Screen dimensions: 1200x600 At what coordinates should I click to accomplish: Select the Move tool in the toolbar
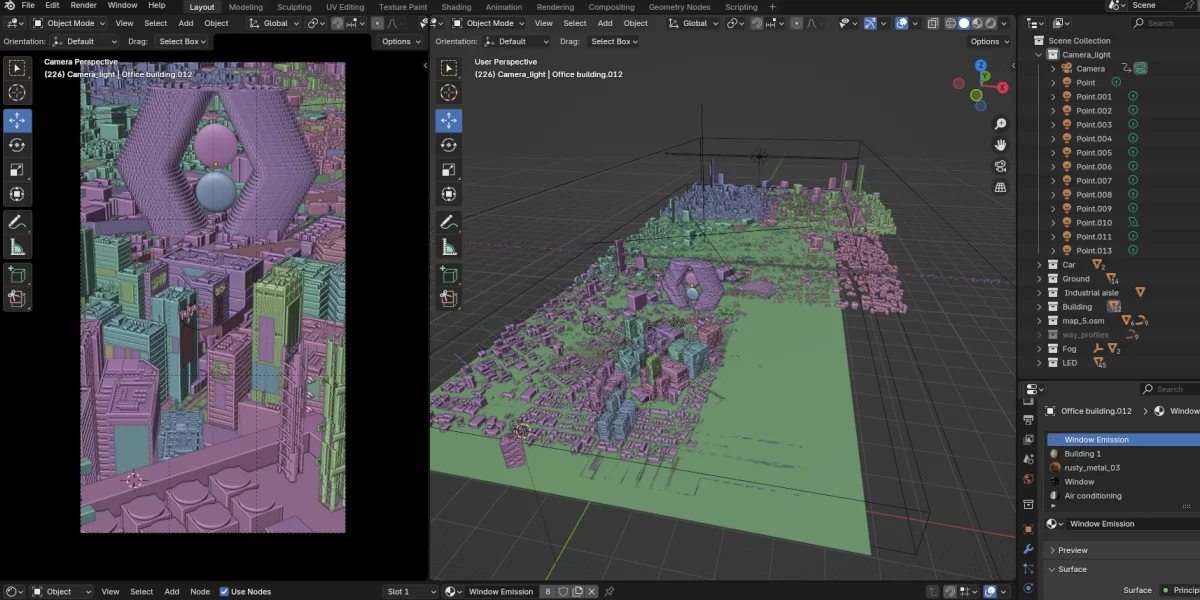[16, 118]
